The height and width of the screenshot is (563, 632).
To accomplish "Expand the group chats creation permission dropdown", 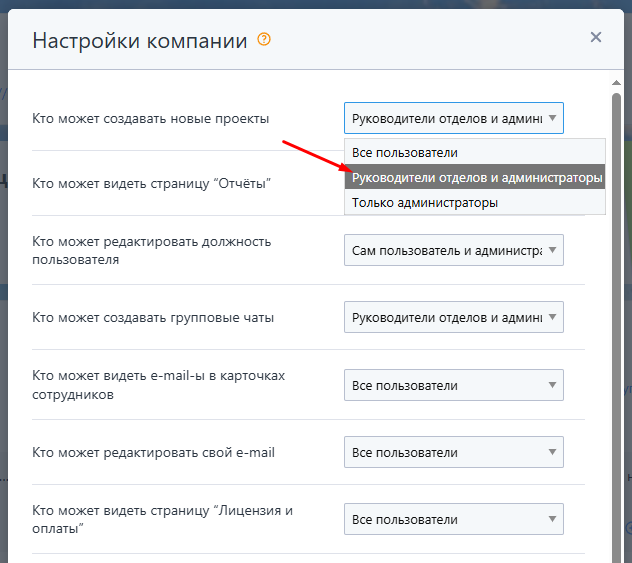I will (x=453, y=317).
